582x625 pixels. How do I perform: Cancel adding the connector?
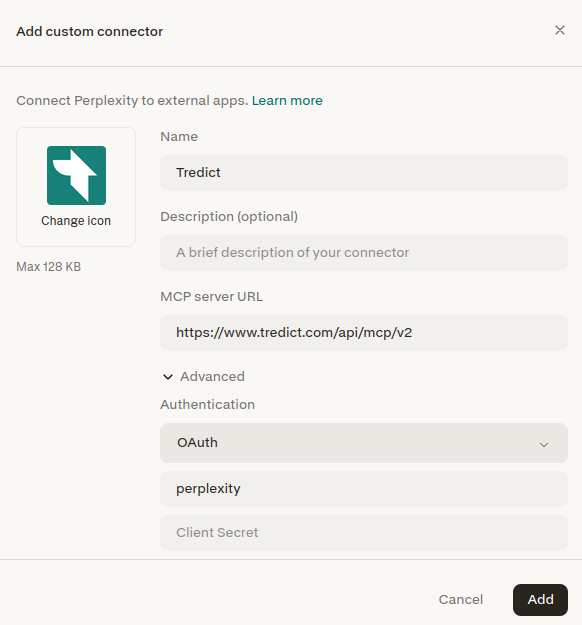(x=460, y=599)
